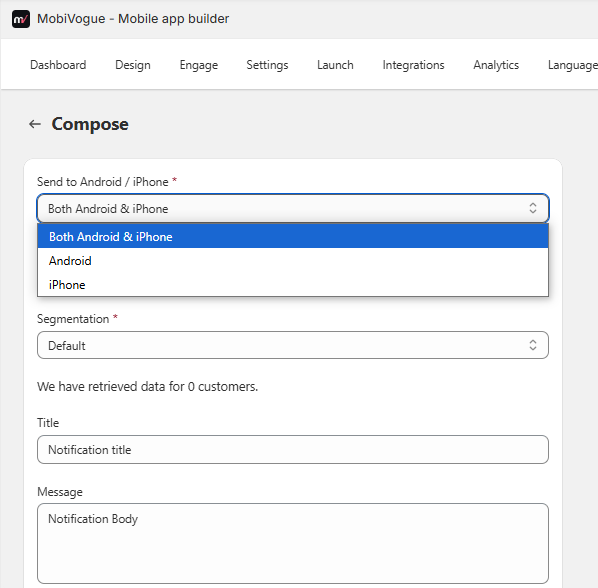Screen dimensions: 598x588
Task: Open the Dashboard tab
Action: click(58, 65)
